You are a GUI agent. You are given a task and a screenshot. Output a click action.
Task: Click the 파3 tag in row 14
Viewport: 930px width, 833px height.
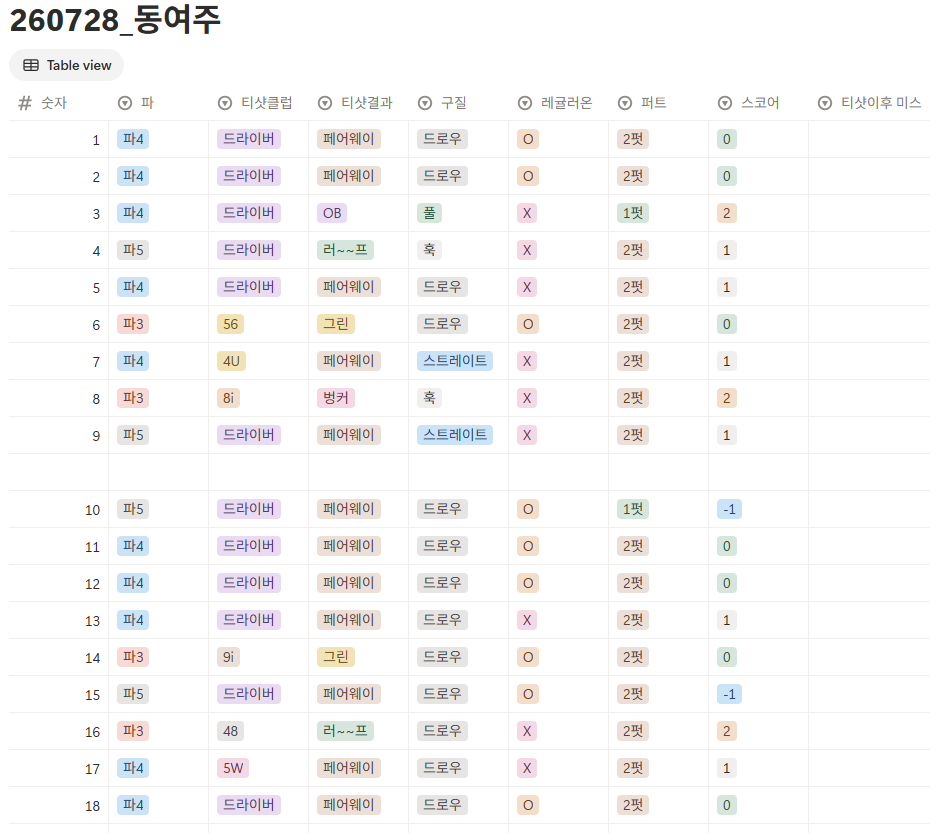click(x=133, y=657)
